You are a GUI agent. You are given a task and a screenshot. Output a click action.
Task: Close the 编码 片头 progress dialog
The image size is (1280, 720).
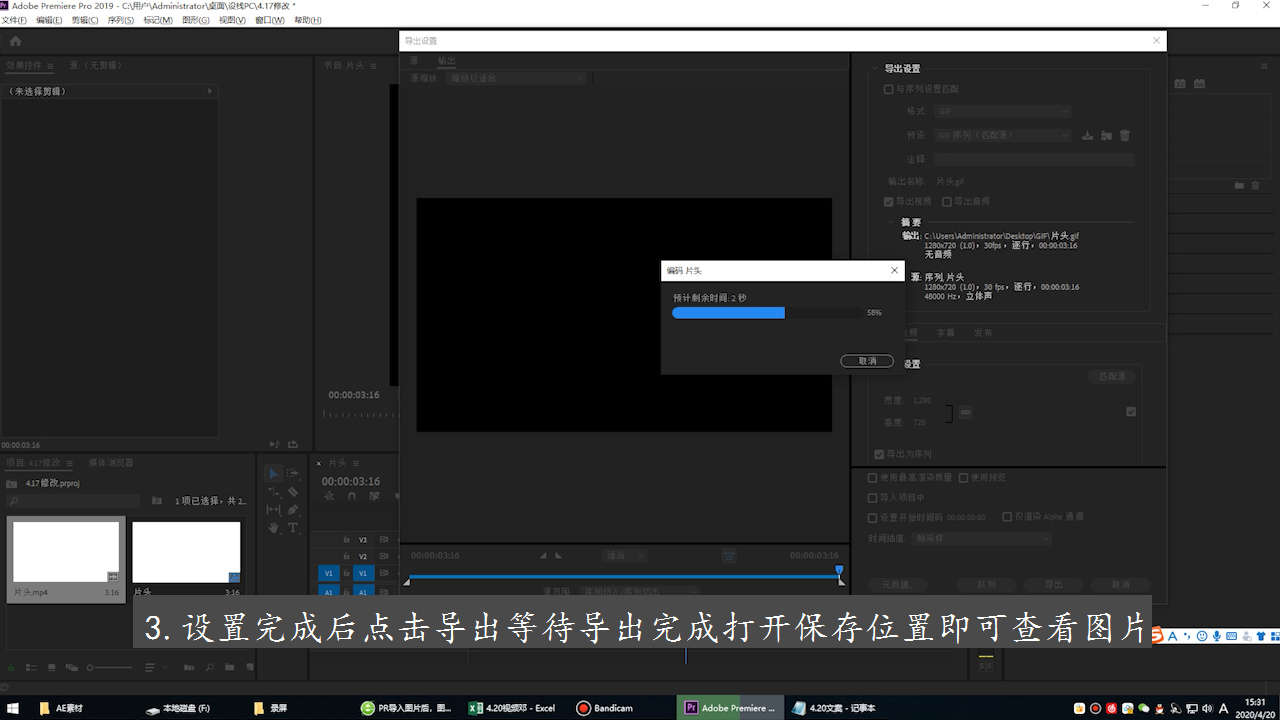tap(894, 270)
